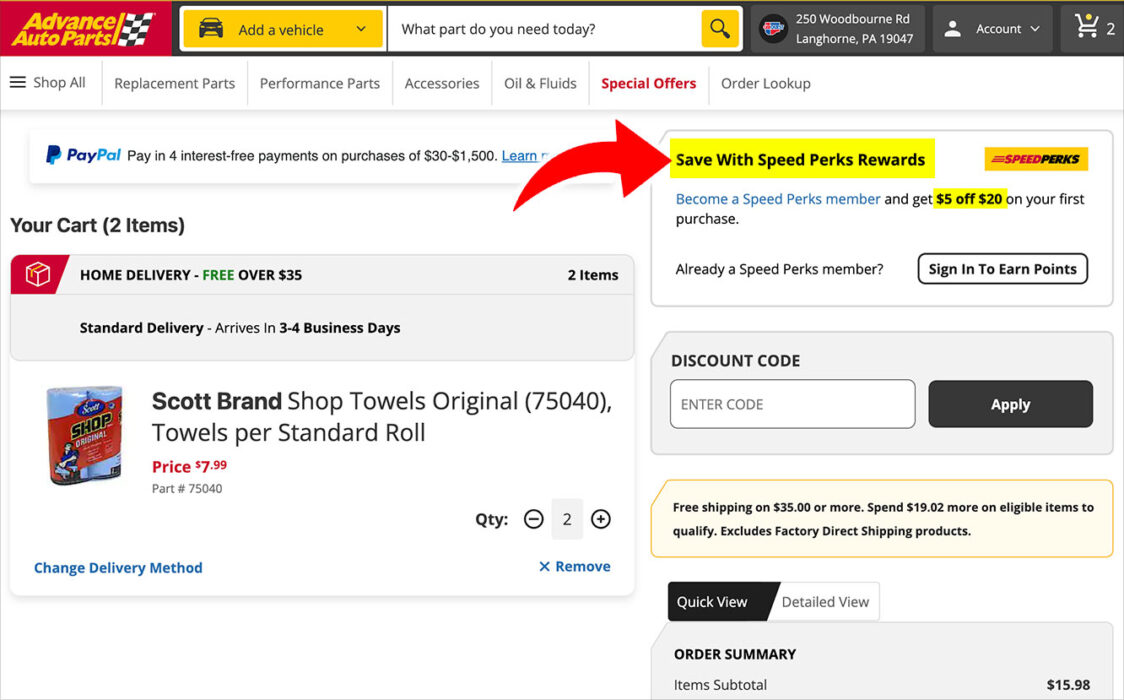
Task: Click Become a Speed Perks member link
Action: click(778, 199)
